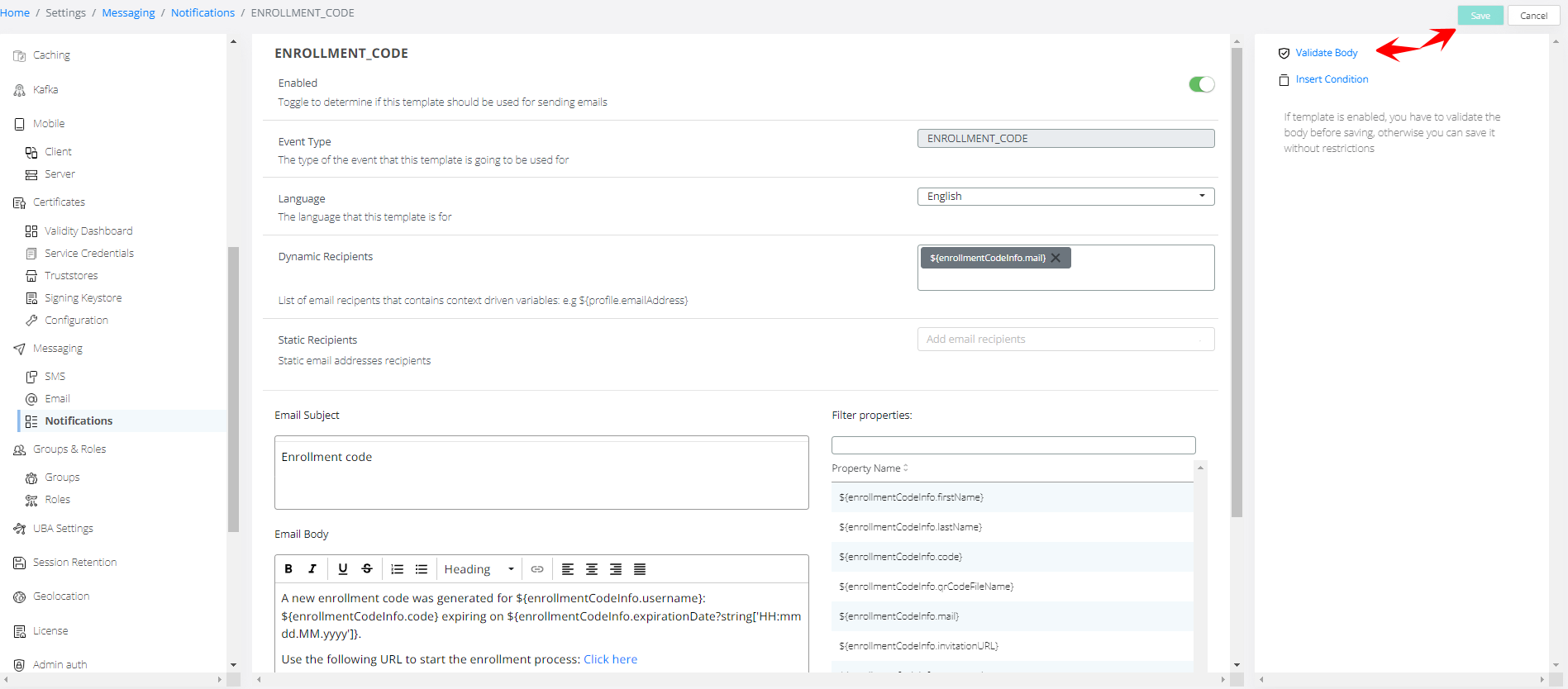Apply strikethrough formatting
The height and width of the screenshot is (689, 1568).
point(367,568)
